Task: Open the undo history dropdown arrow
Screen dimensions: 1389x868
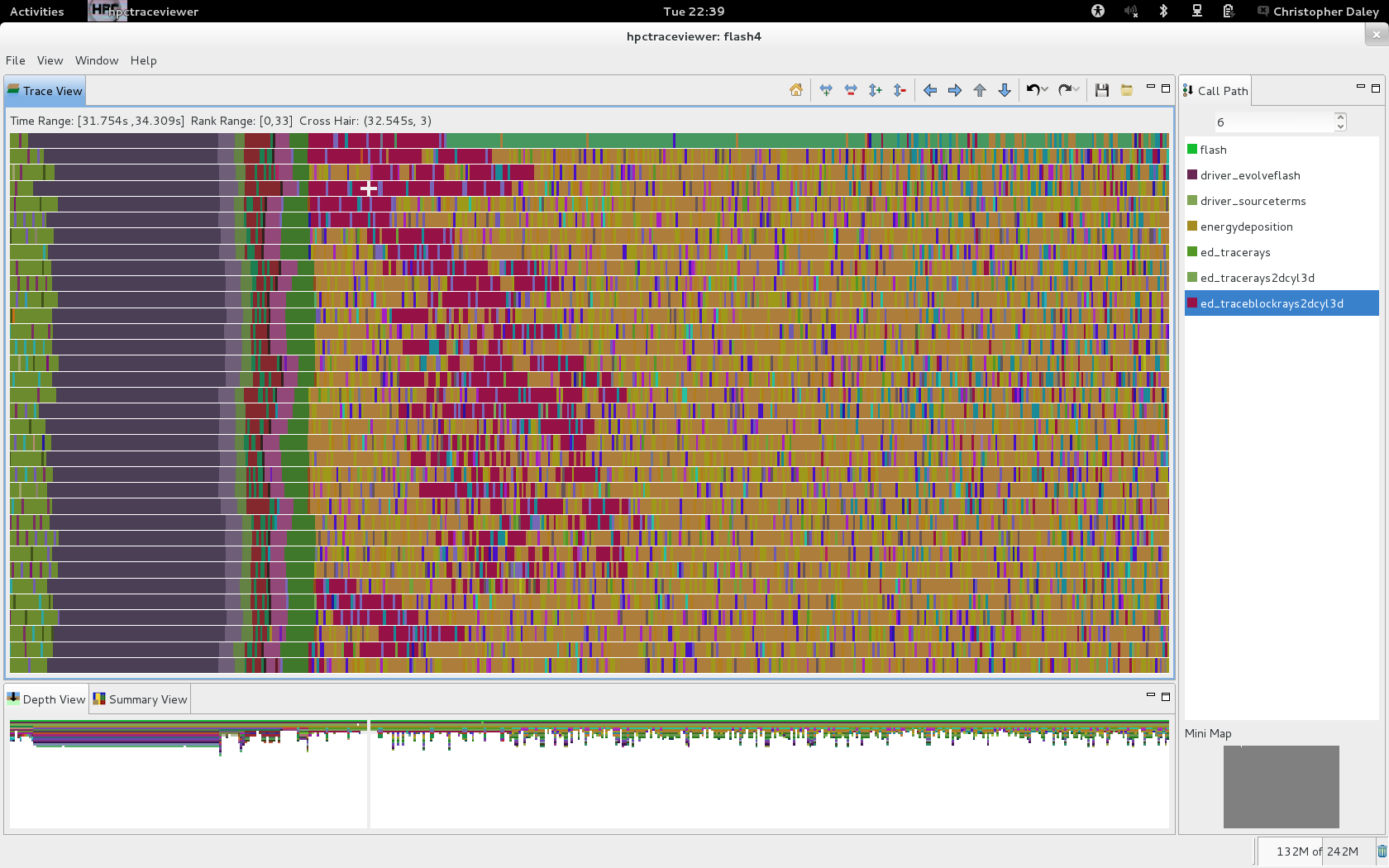Action: click(1045, 90)
